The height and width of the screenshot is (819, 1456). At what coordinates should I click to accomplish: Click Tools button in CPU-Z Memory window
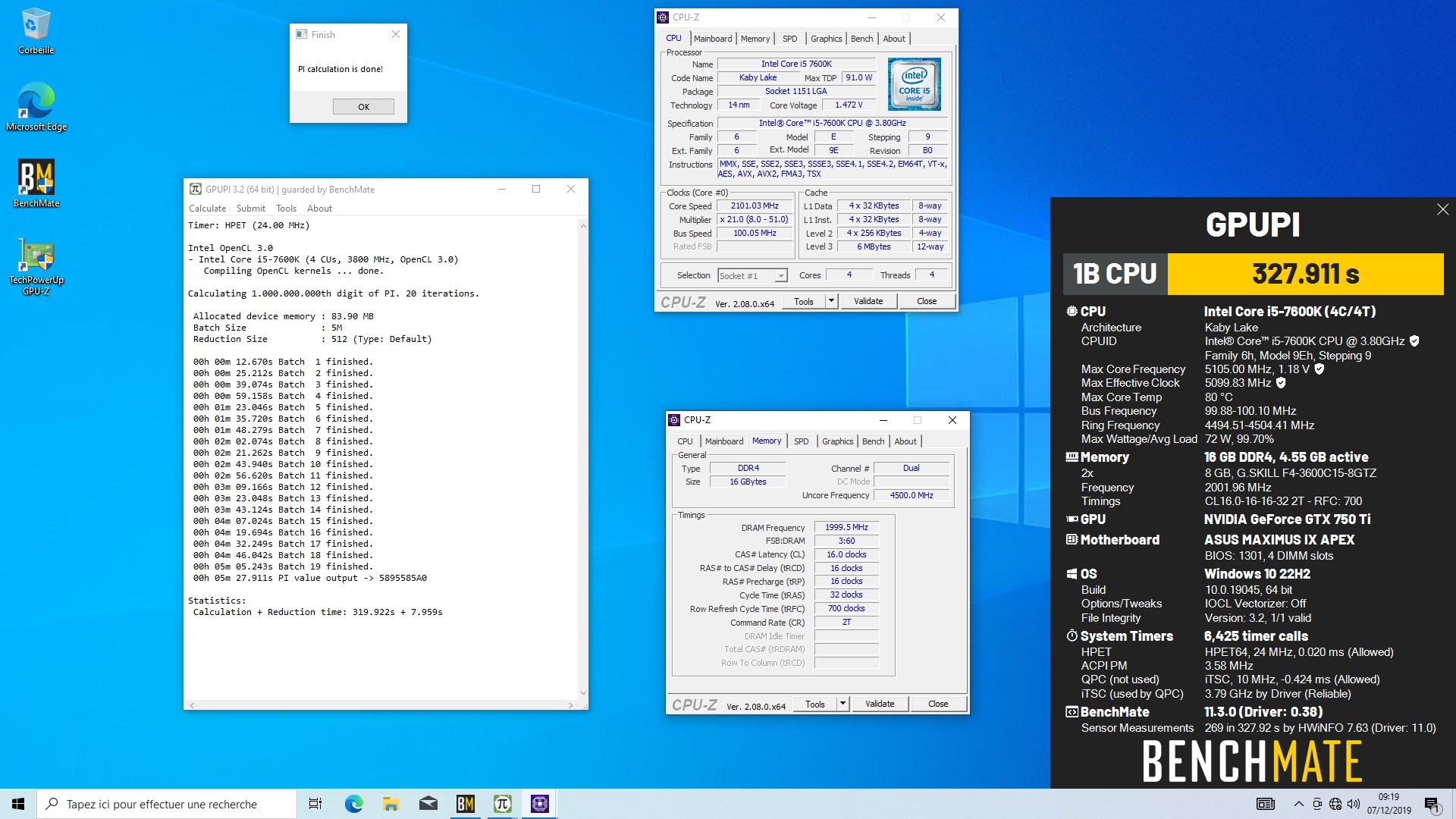point(815,704)
